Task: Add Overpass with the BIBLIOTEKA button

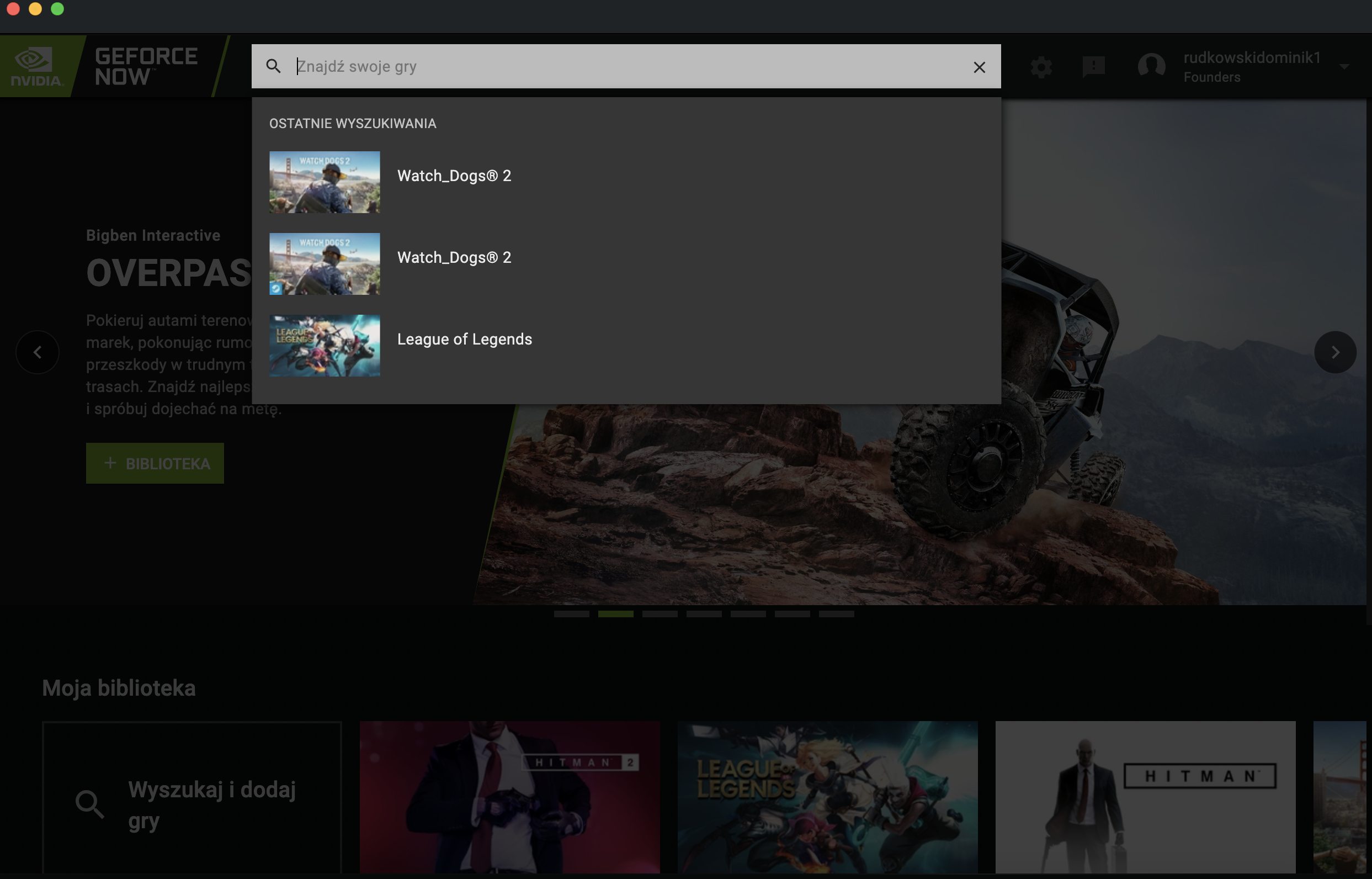Action: point(155,463)
